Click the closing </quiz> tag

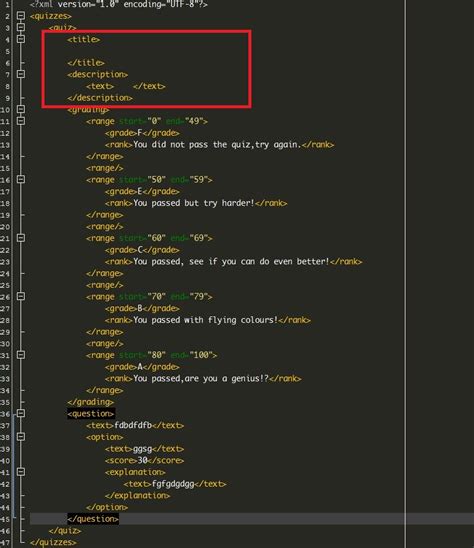coord(65,531)
